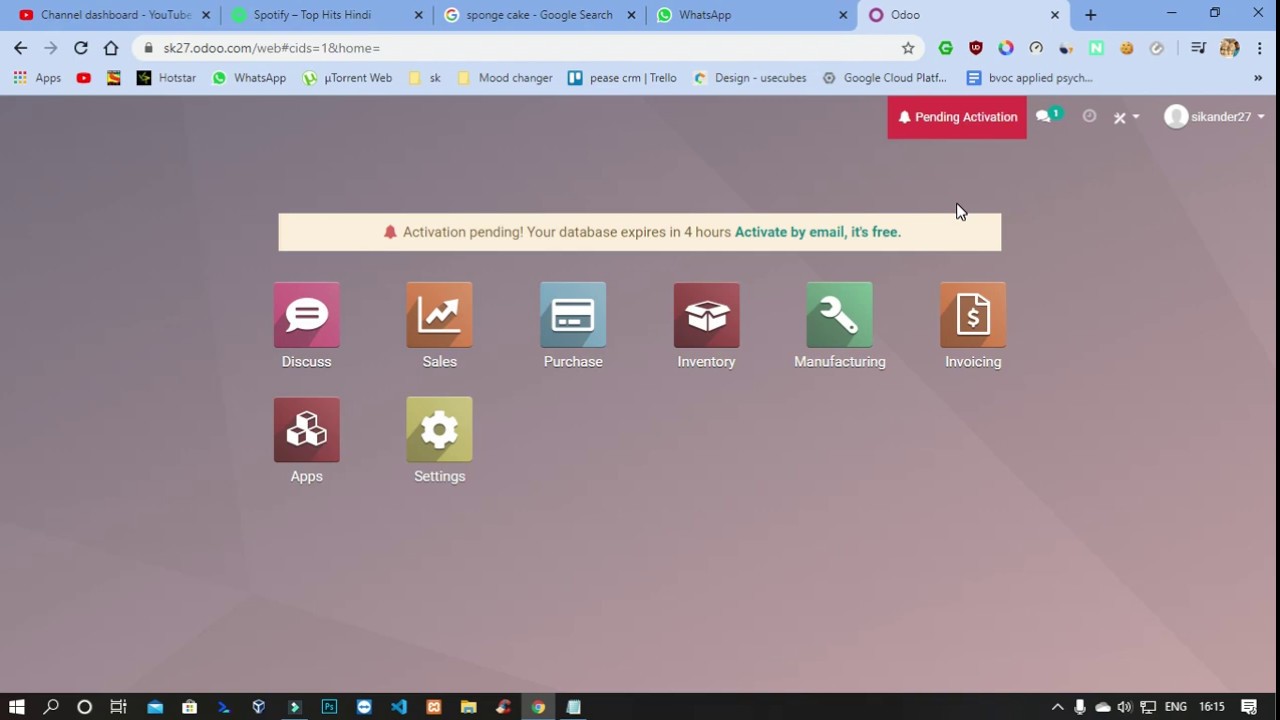This screenshot has width=1280, height=720.
Task: Open Odoo Settings
Action: point(439,441)
